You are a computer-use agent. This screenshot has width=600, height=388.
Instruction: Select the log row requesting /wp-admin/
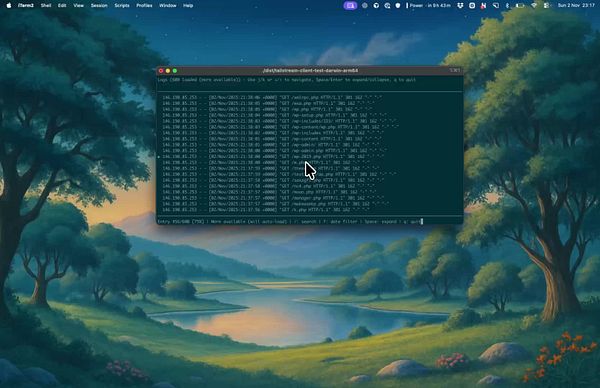click(x=270, y=145)
